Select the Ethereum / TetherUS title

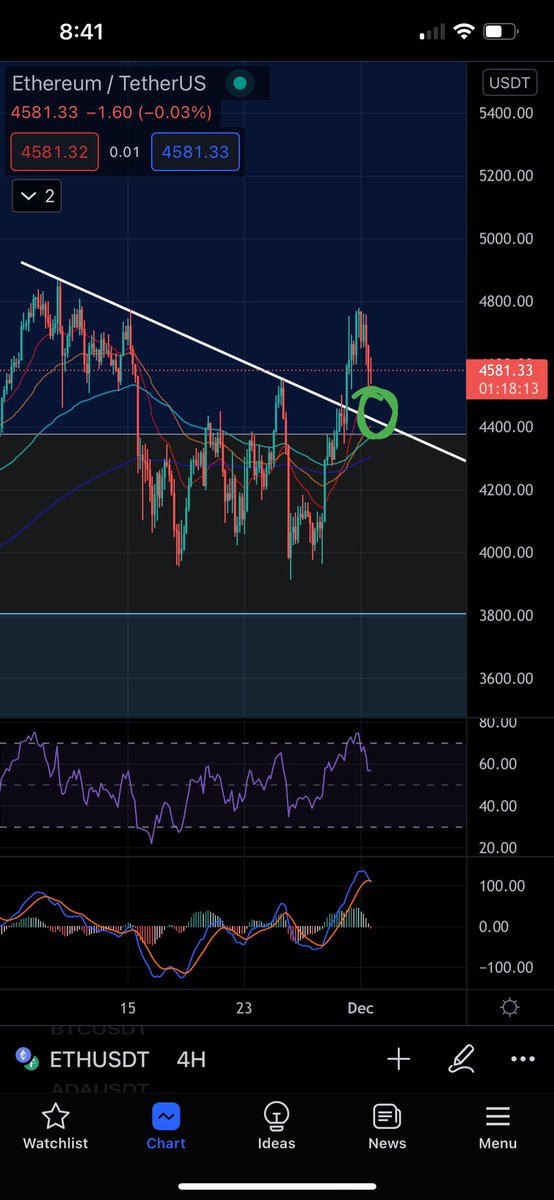109,84
